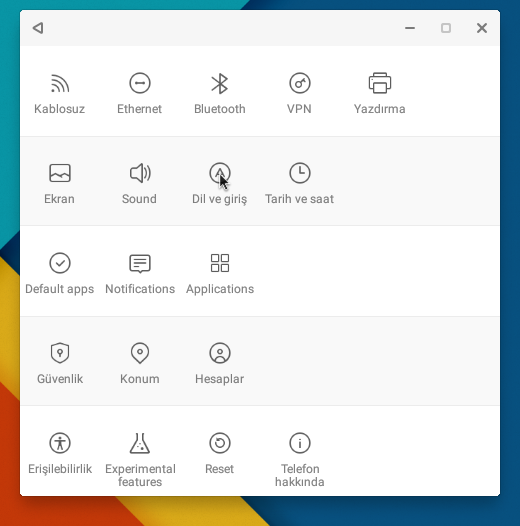Image resolution: width=520 pixels, height=526 pixels.
Task: Open Sound settings
Action: pos(140,183)
